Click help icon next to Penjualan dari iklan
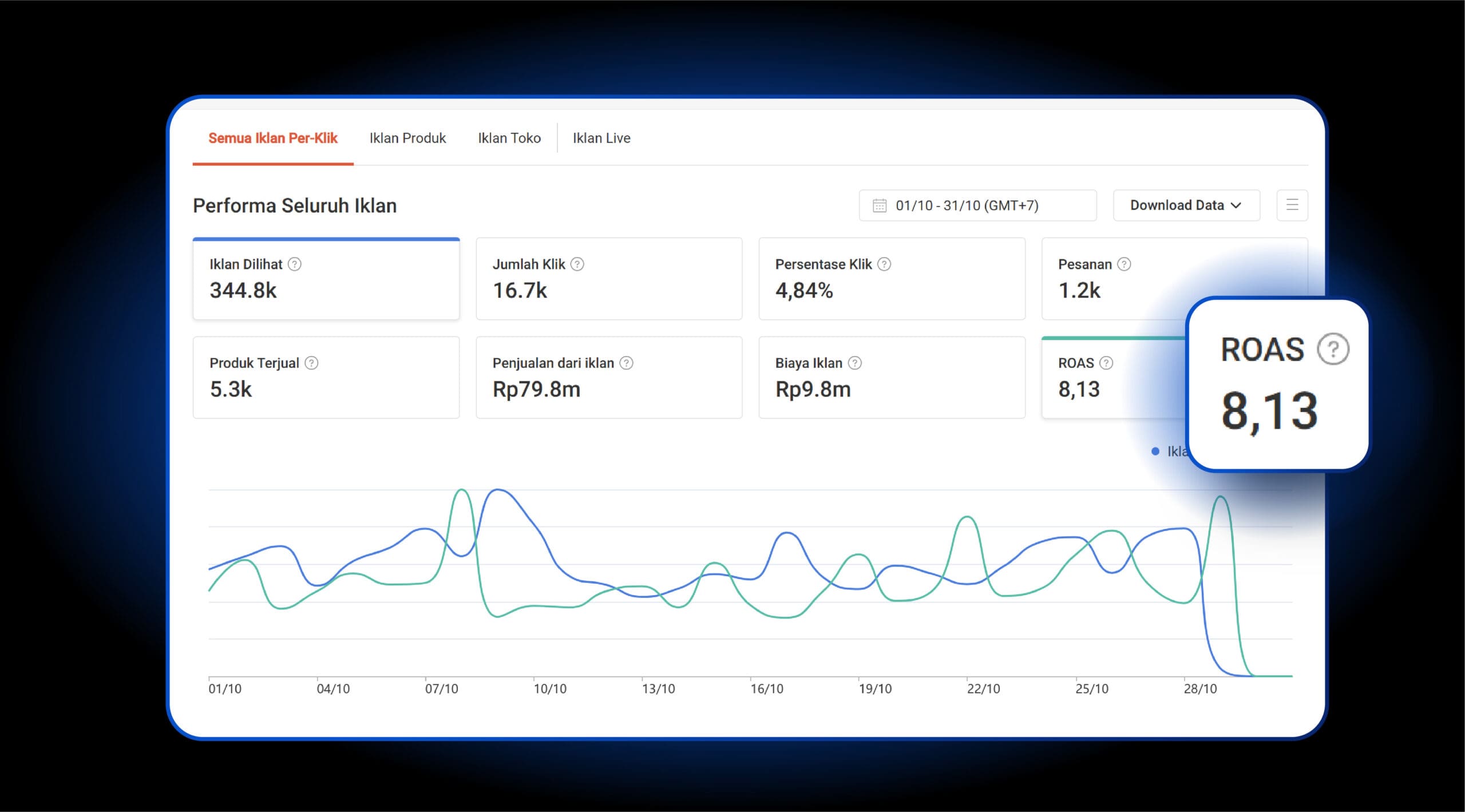The height and width of the screenshot is (812, 1465). [627, 363]
